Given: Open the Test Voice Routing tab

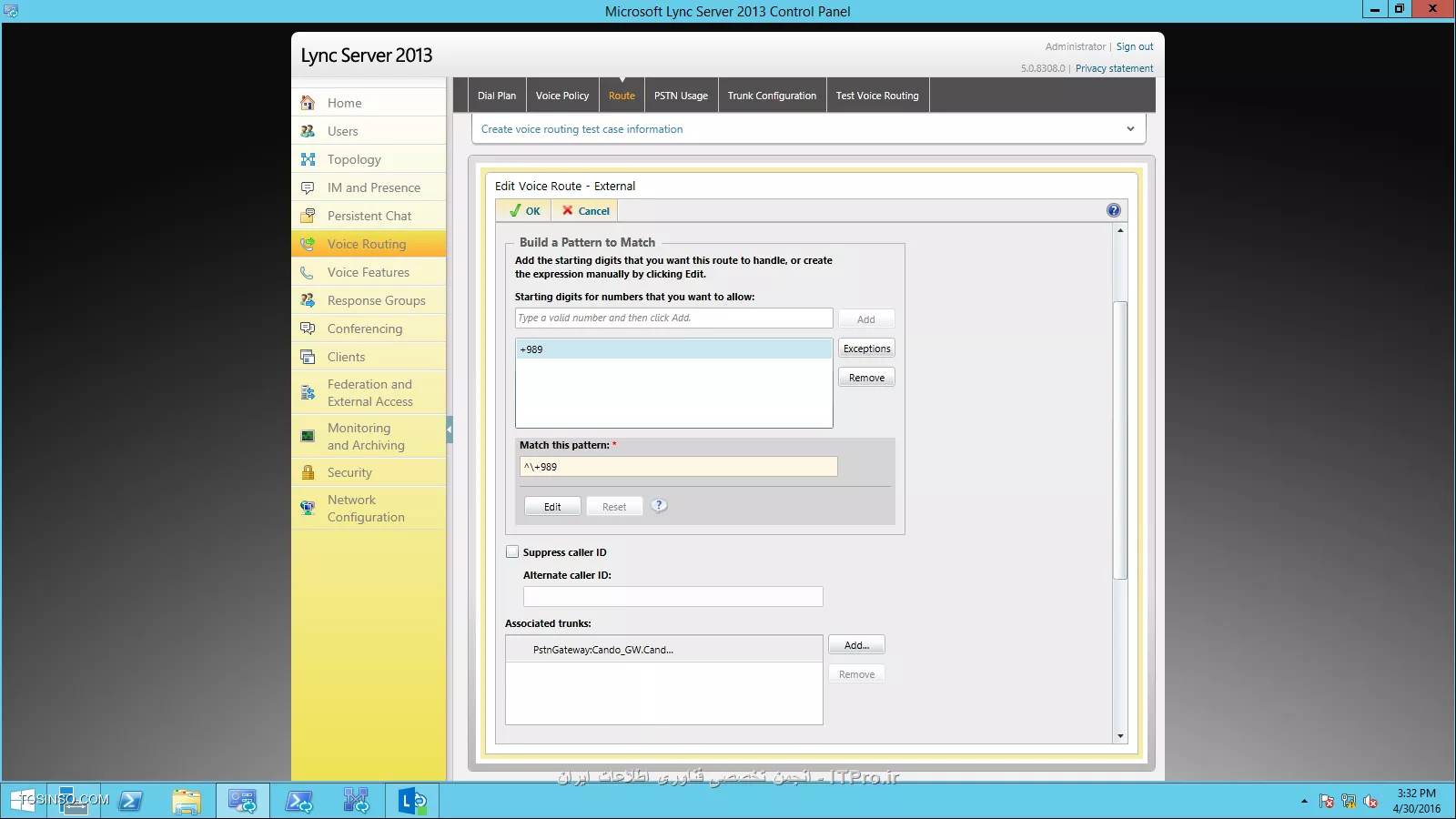Looking at the screenshot, I should (877, 96).
